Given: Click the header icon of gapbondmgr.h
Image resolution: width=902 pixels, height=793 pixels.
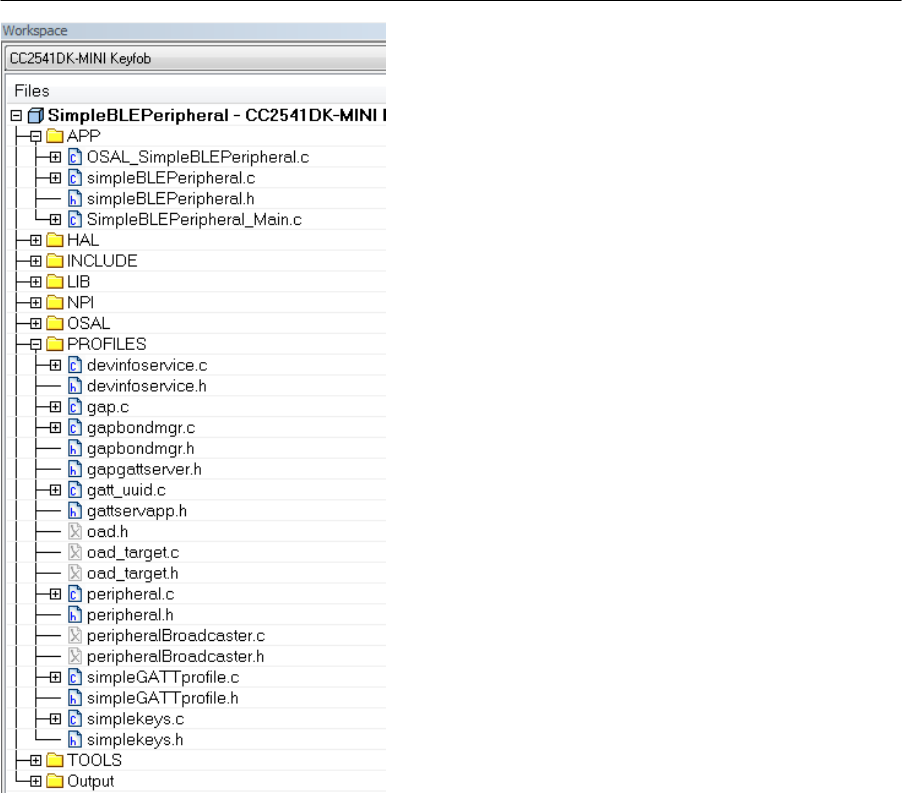Looking at the screenshot, I should pos(75,448).
